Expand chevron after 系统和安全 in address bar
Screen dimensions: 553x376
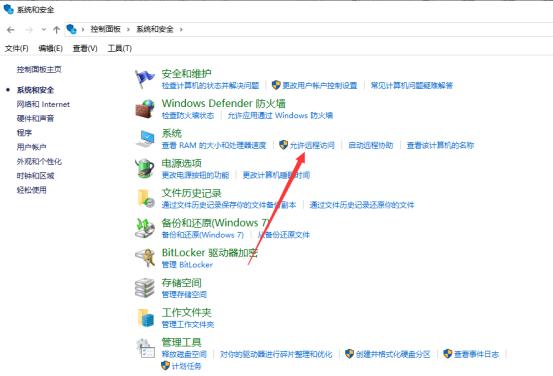(181, 30)
